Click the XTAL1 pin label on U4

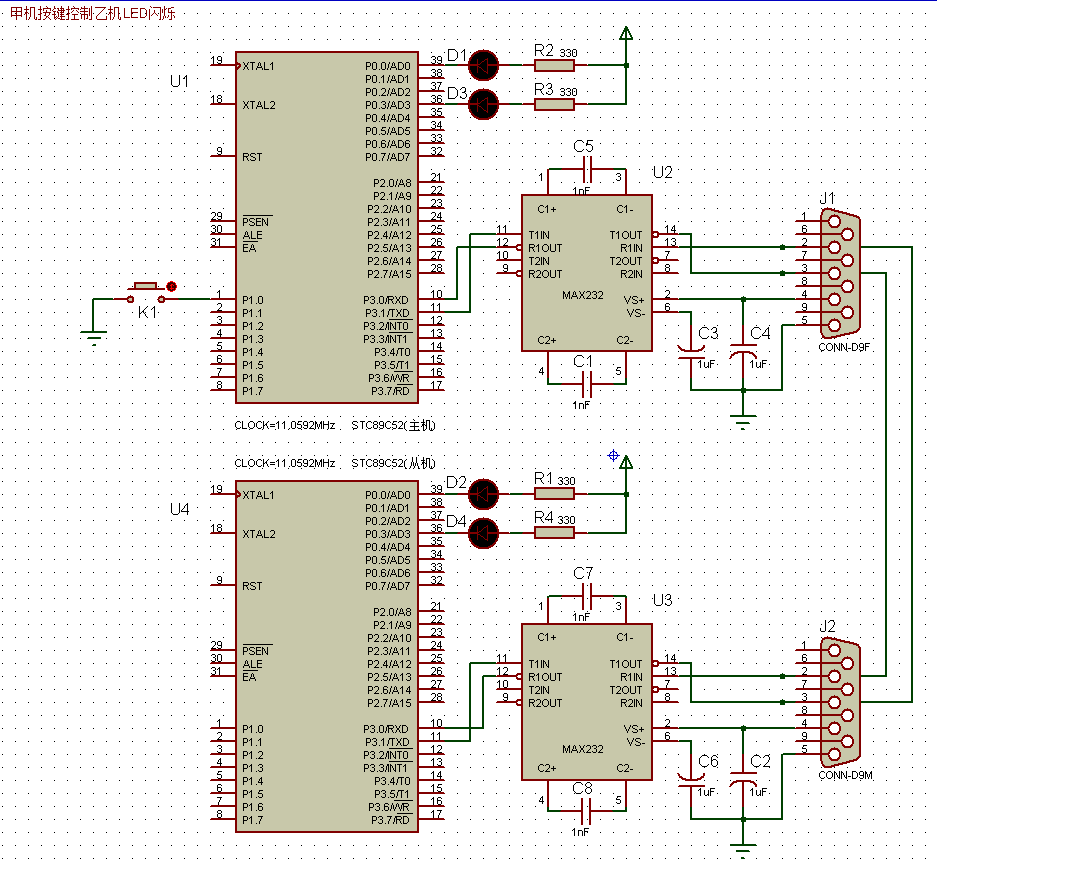pos(258,495)
